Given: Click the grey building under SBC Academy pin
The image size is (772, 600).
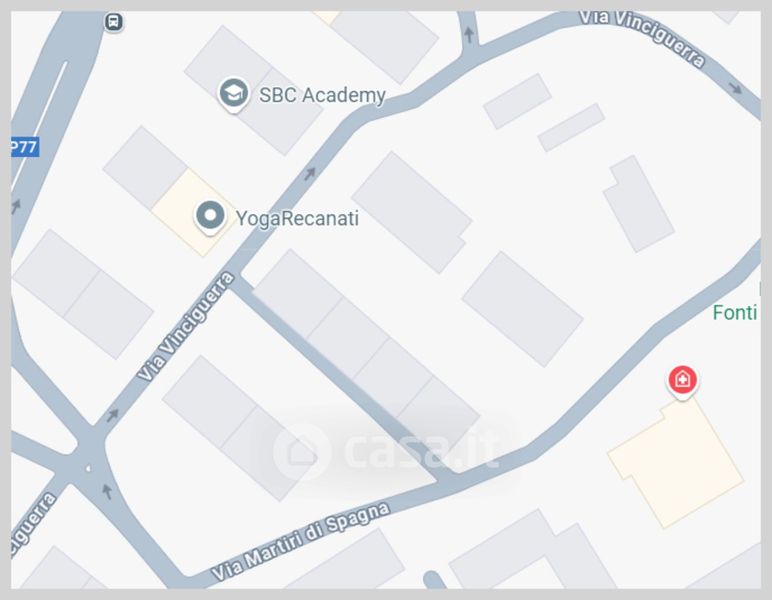Looking at the screenshot, I should [x=254, y=90].
